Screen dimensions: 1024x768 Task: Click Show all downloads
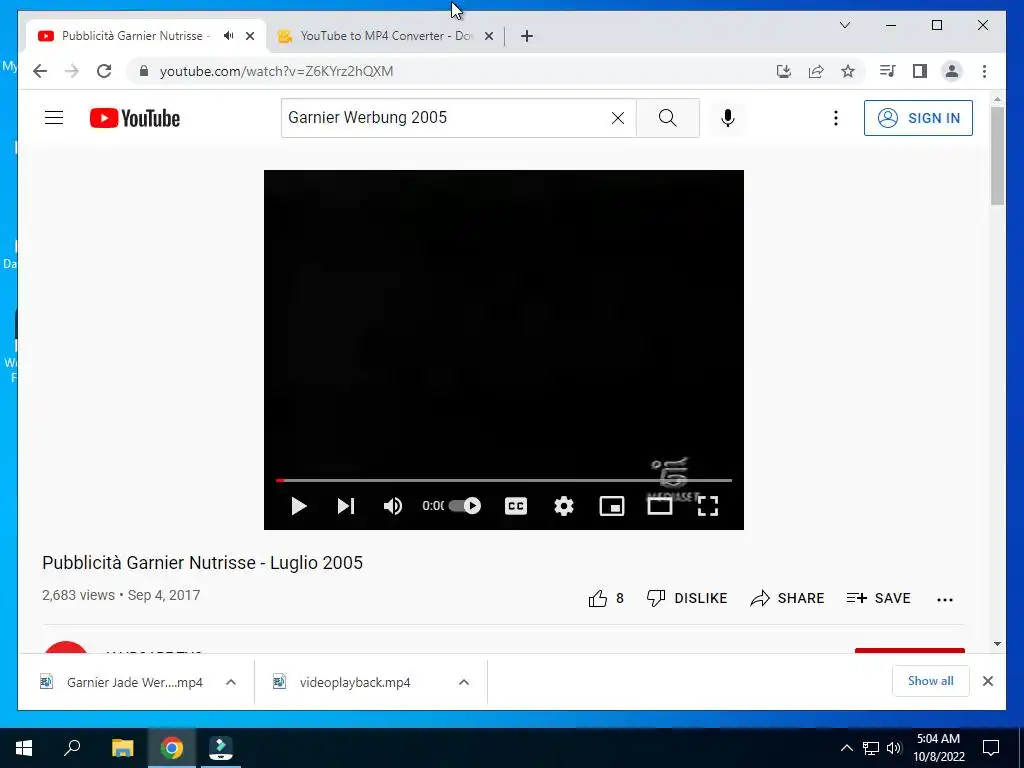[931, 681]
